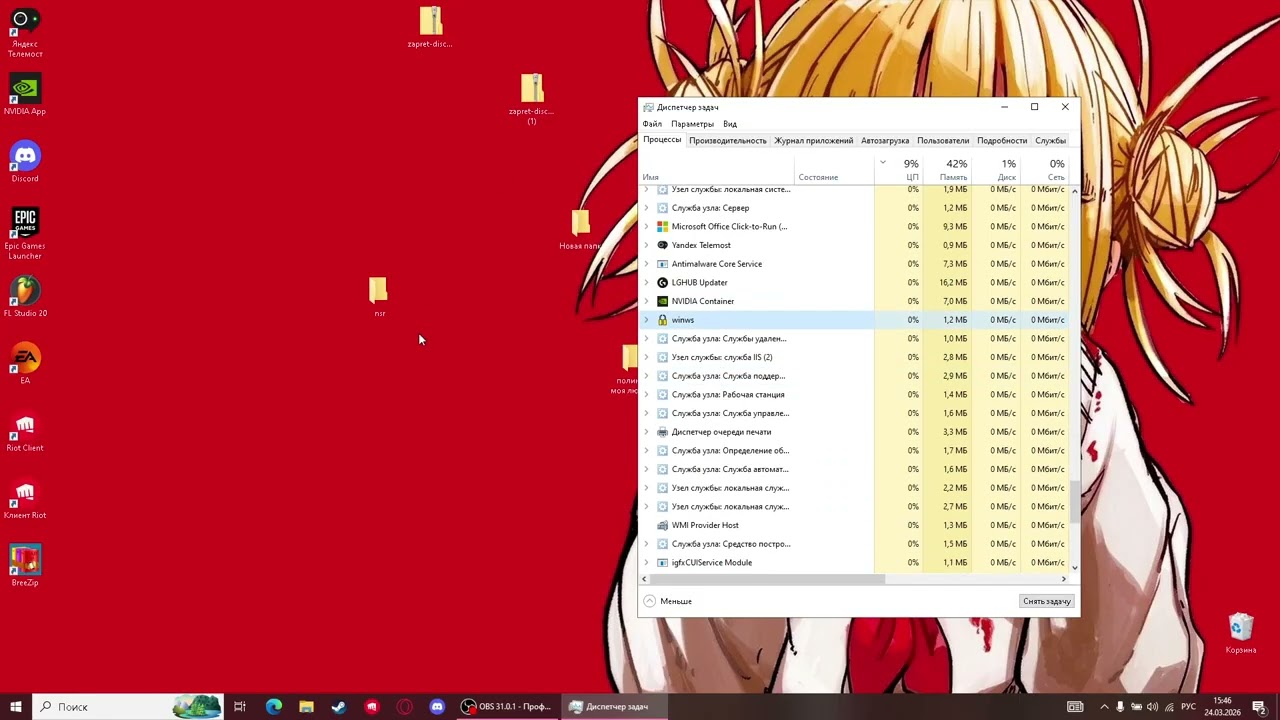Image resolution: width=1280 pixels, height=720 pixels.
Task: Expand the winws process row
Action: click(646, 320)
